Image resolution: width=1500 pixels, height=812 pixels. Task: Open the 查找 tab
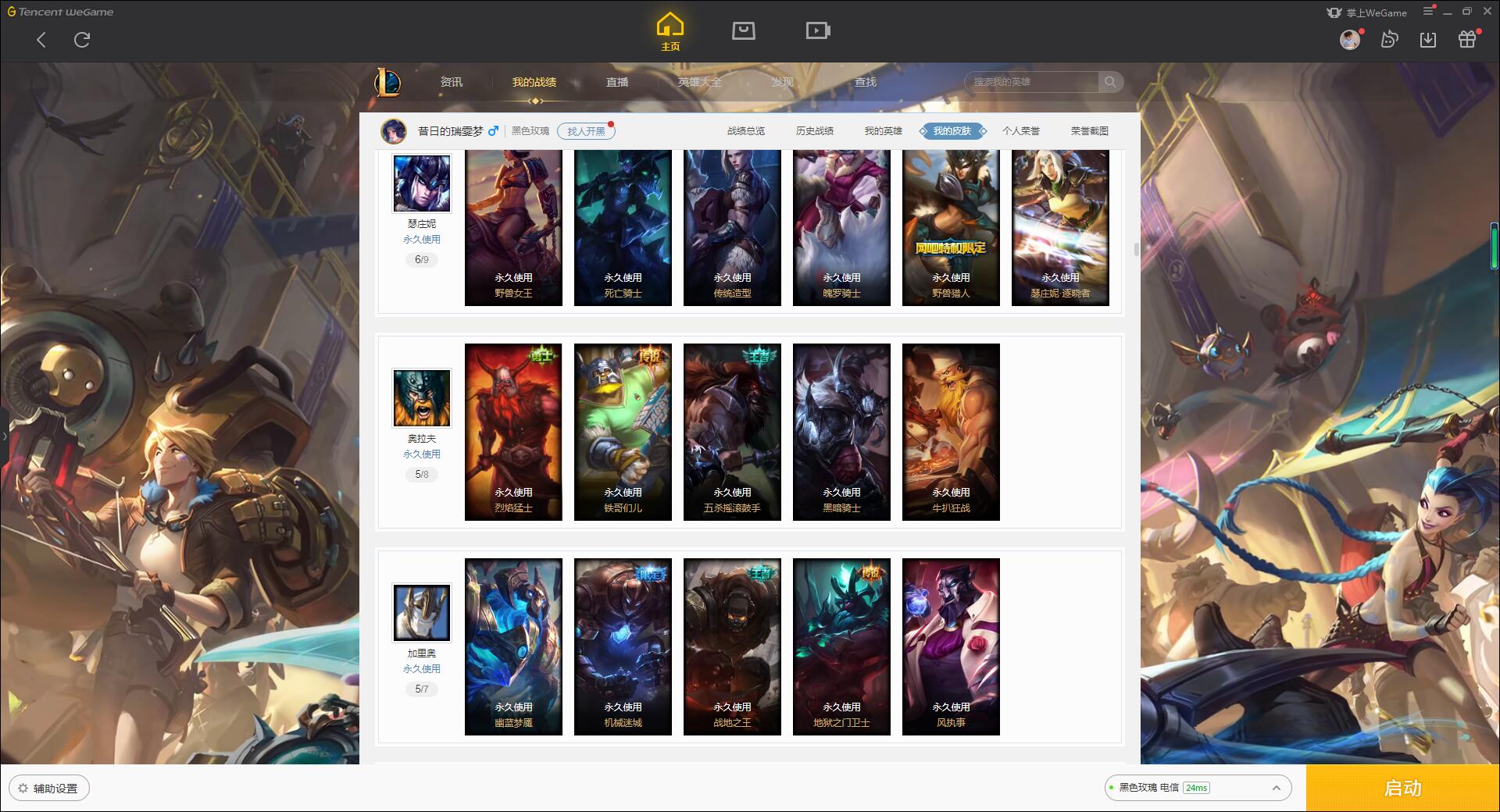coord(866,82)
